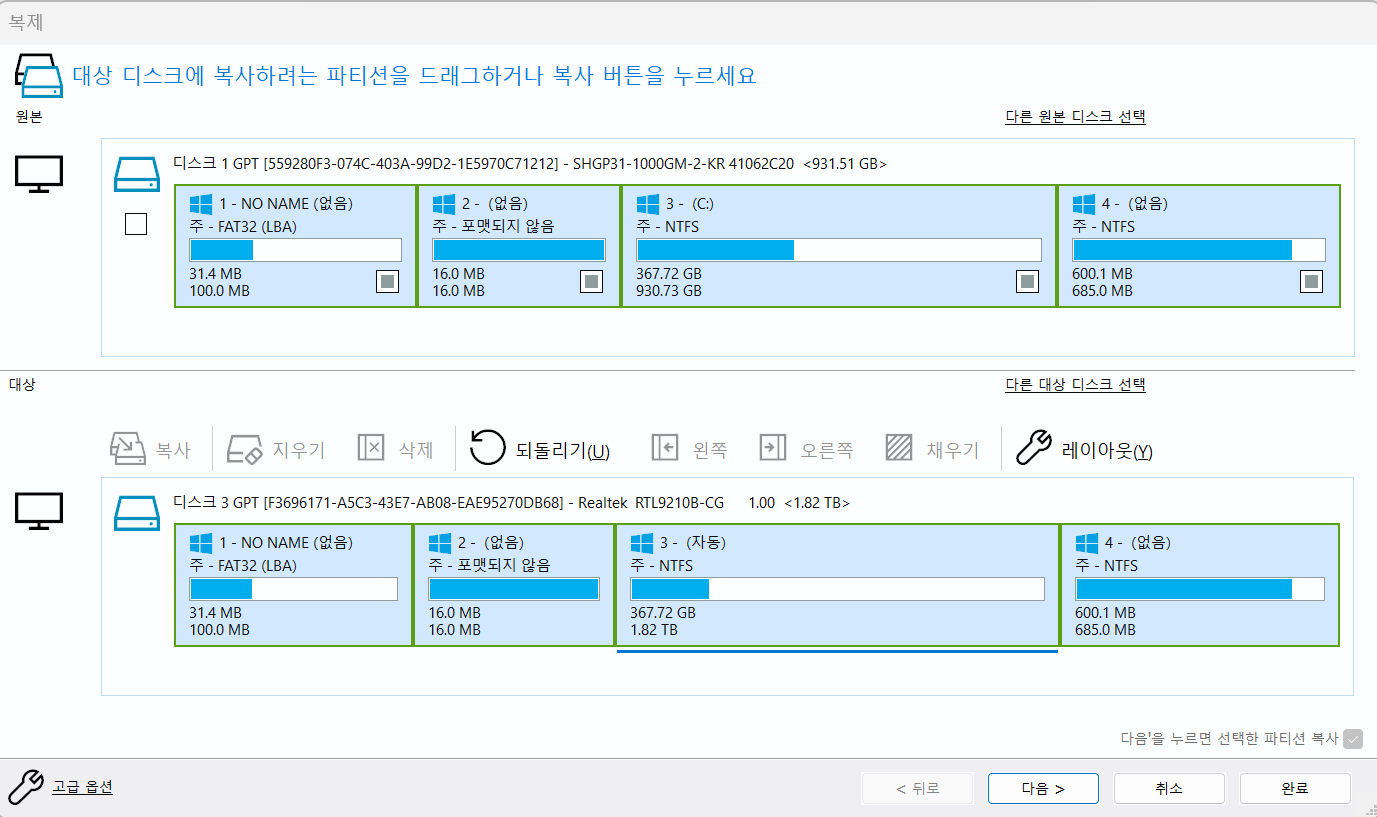Click the Back (< 뒤로) button

coord(917,788)
